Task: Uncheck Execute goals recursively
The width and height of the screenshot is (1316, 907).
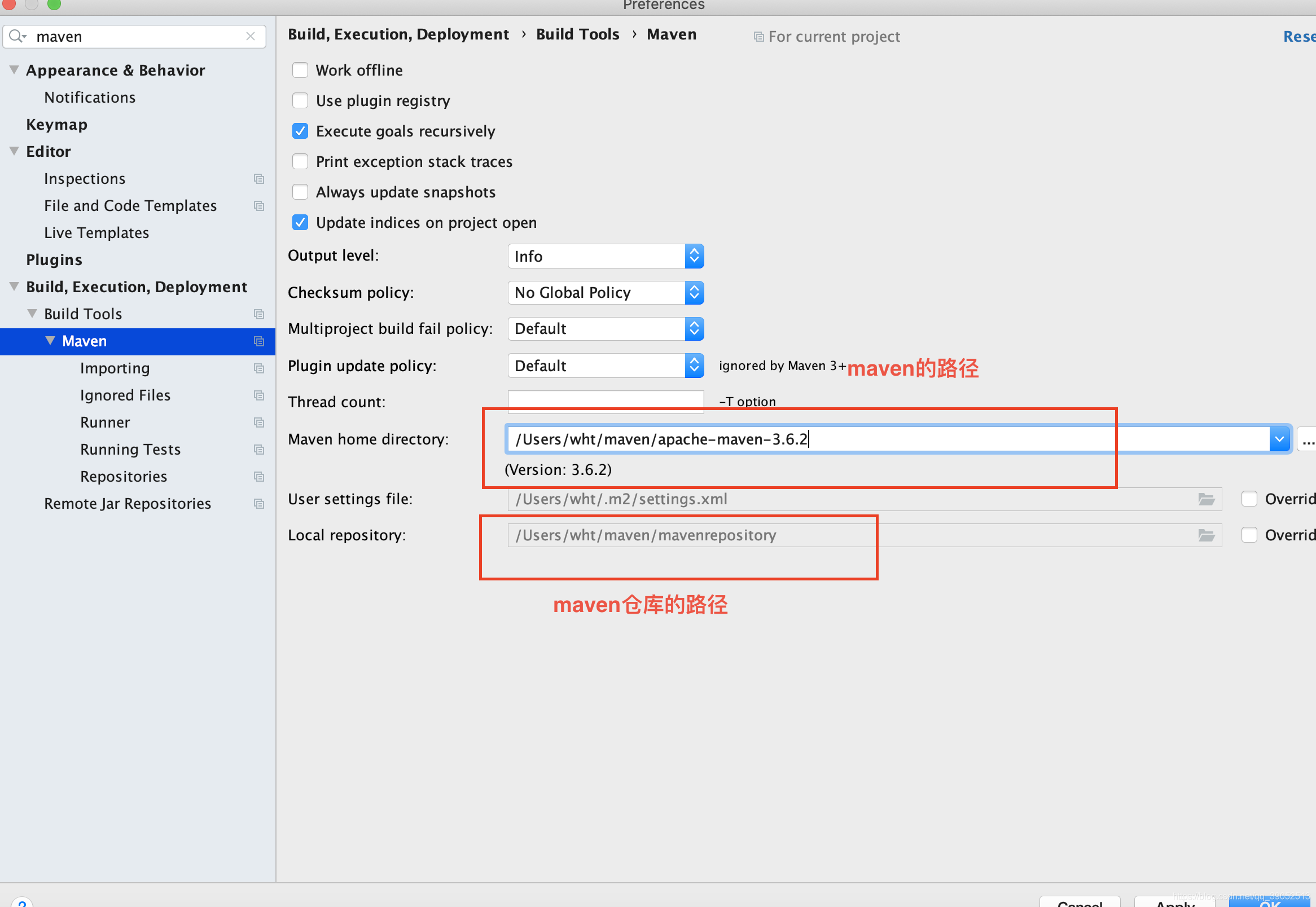Action: [300, 131]
